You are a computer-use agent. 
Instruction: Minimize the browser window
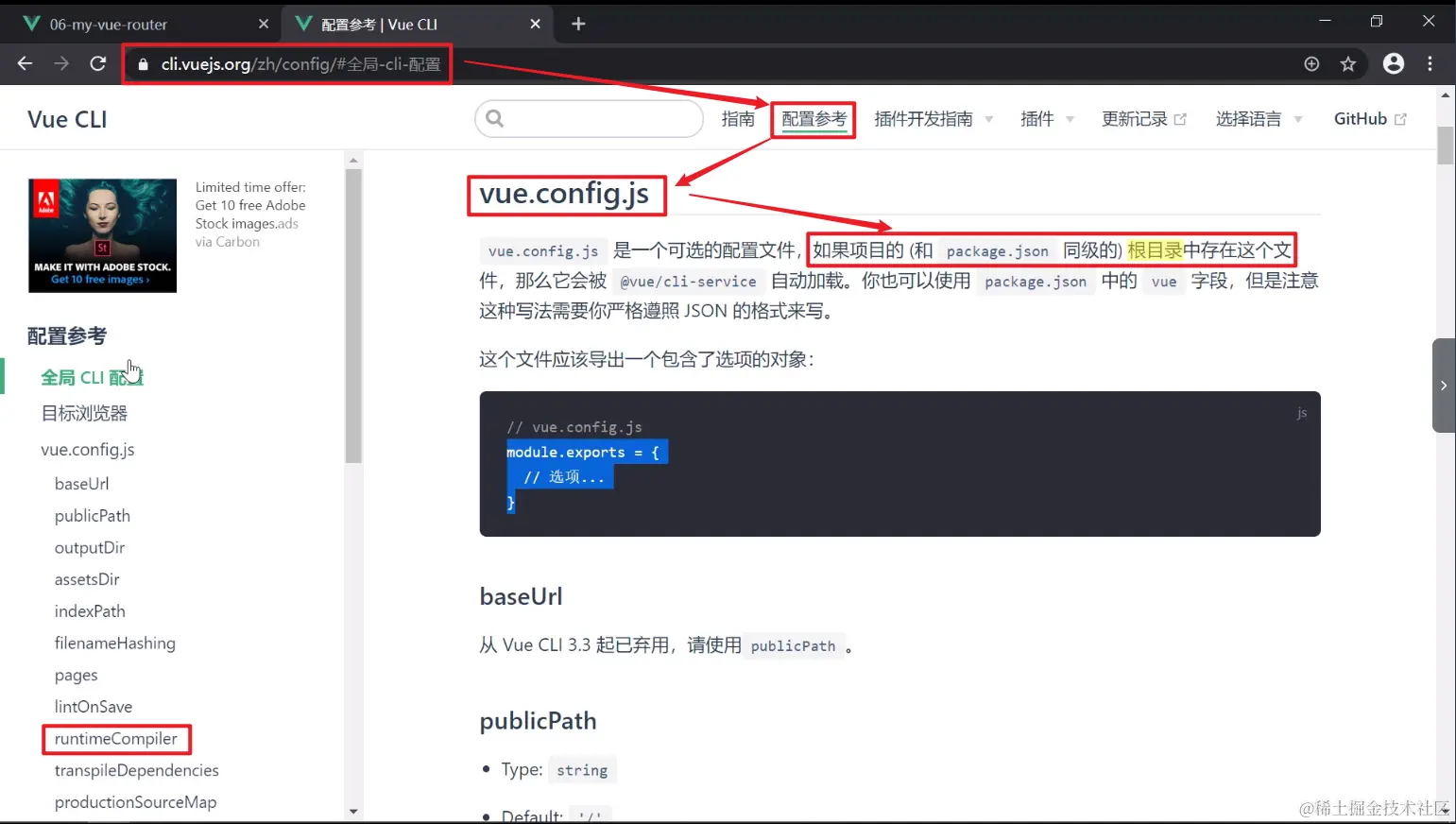[1325, 21]
